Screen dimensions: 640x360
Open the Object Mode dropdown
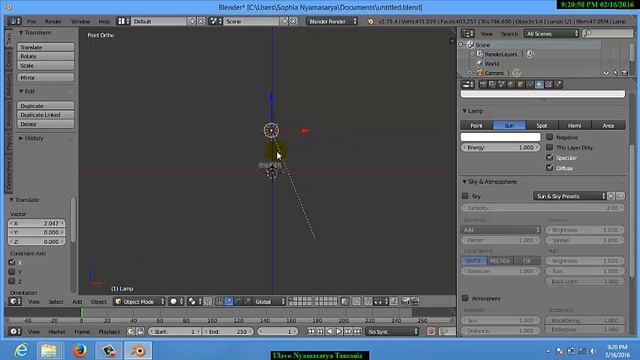tap(139, 302)
